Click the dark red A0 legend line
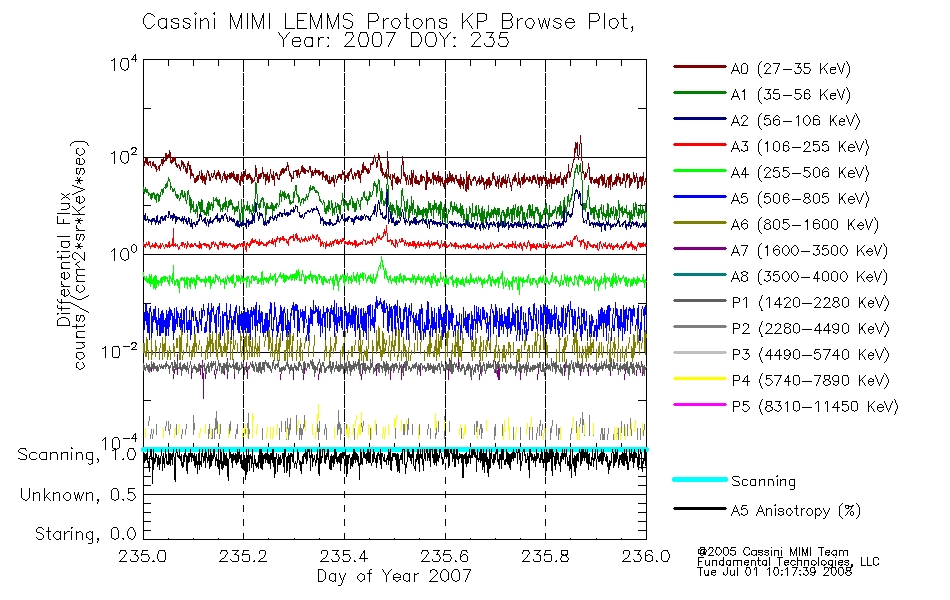 (700, 67)
